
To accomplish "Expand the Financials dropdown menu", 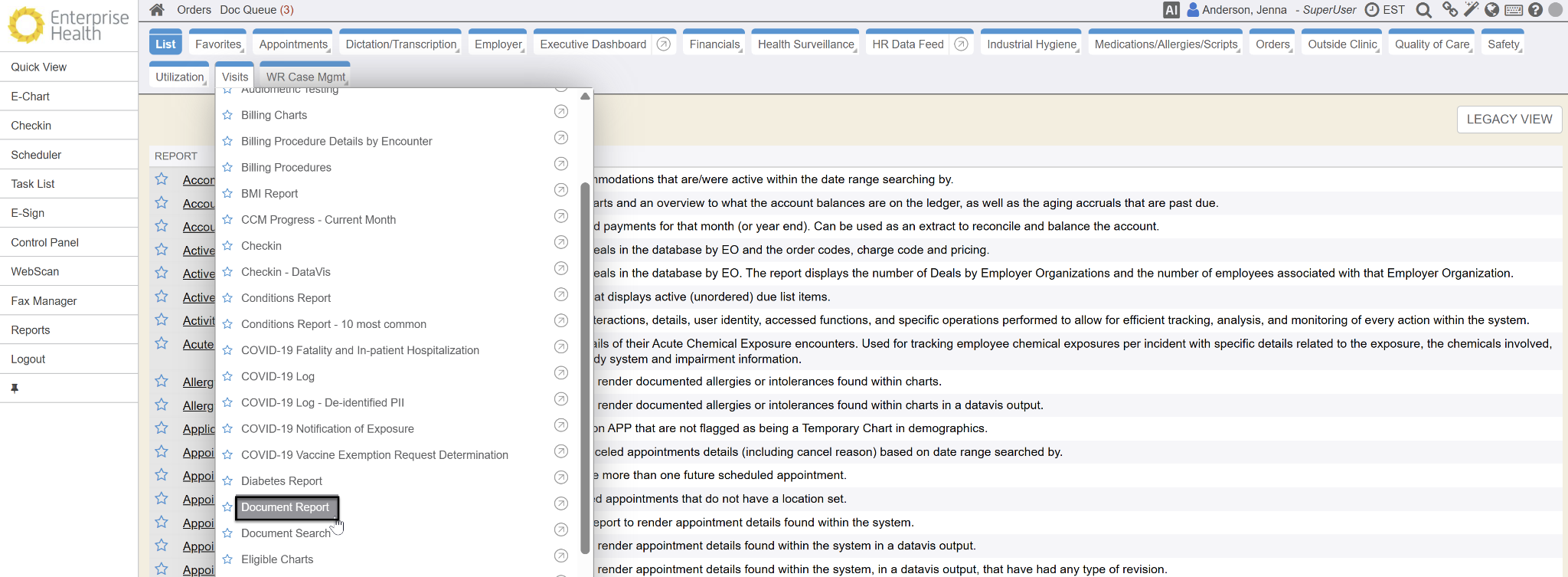I will coord(715,44).
